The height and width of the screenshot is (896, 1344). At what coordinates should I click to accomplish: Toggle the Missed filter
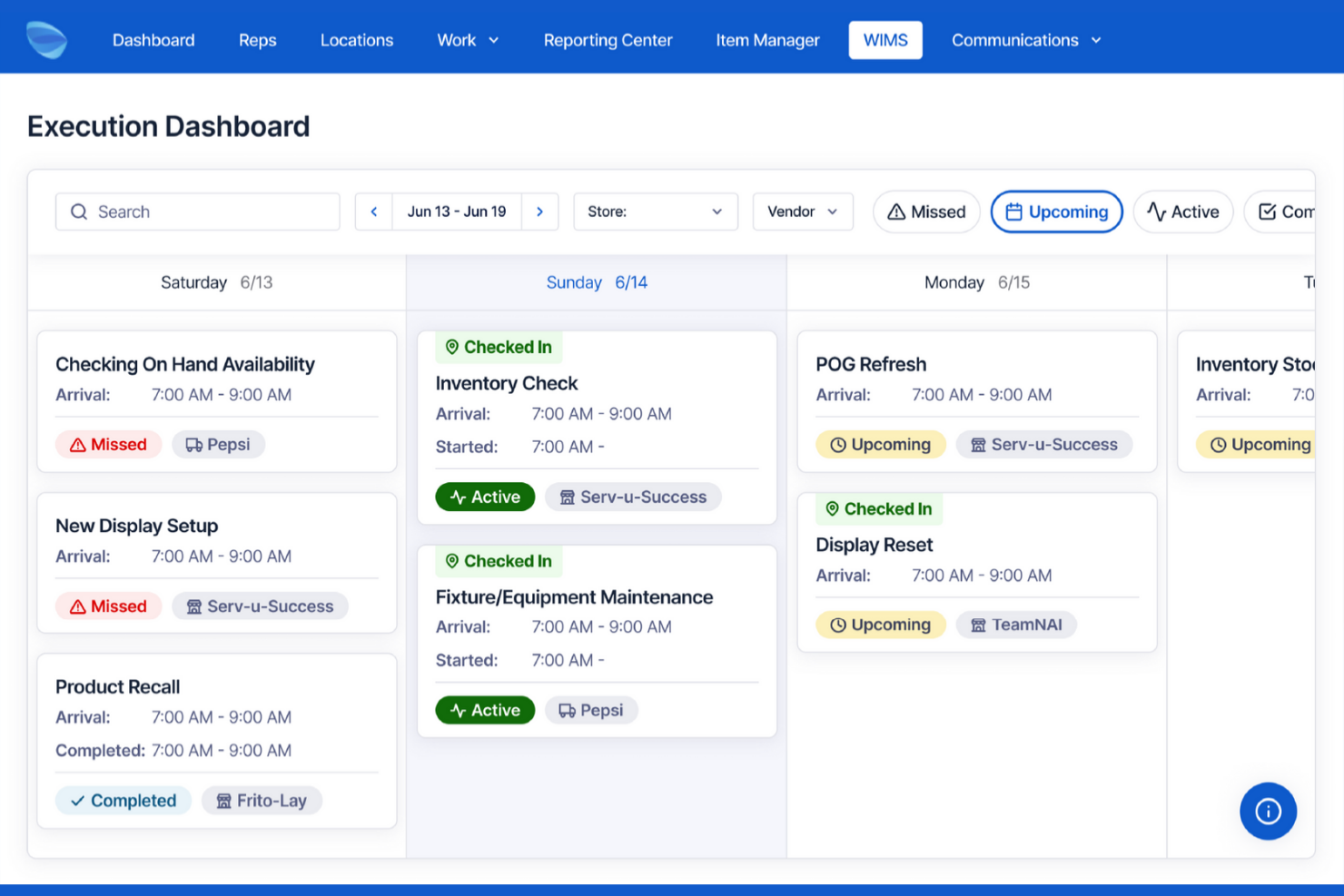click(926, 212)
